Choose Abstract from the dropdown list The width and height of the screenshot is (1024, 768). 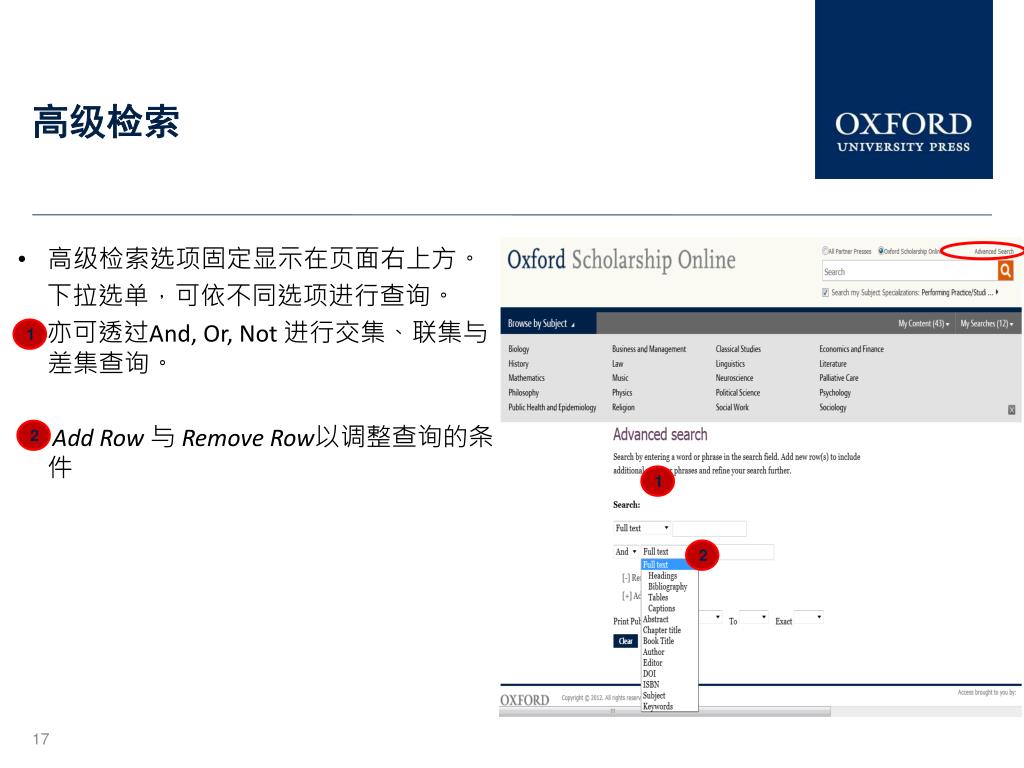click(x=656, y=619)
